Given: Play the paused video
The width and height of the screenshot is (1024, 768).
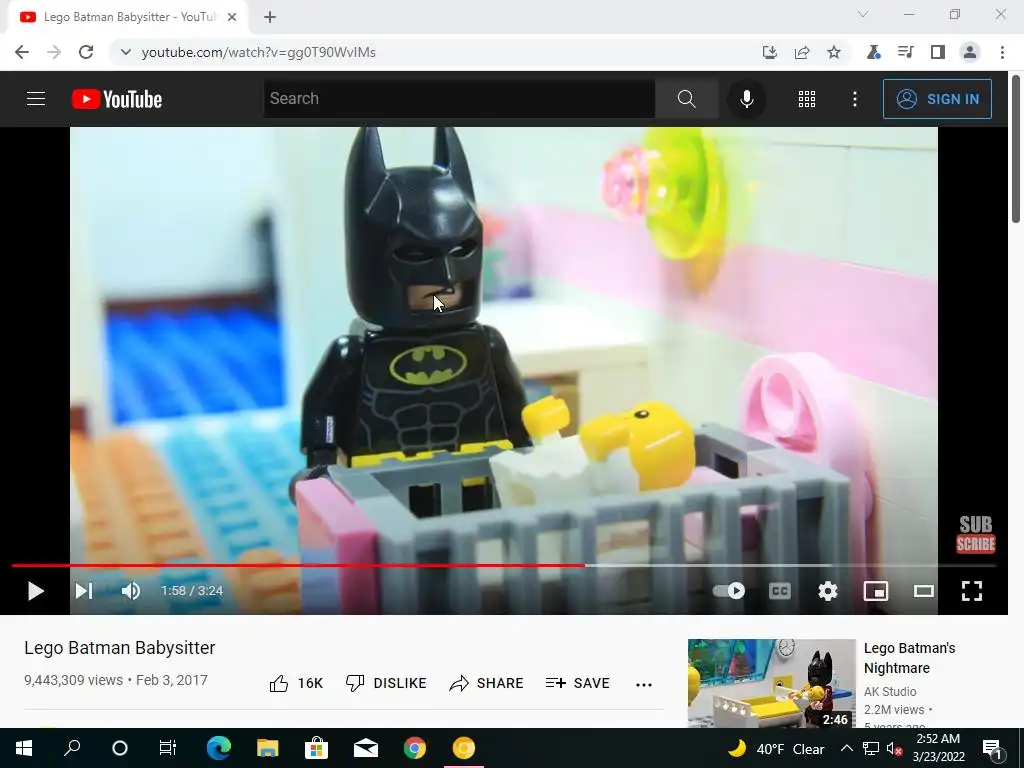Looking at the screenshot, I should click(x=36, y=591).
